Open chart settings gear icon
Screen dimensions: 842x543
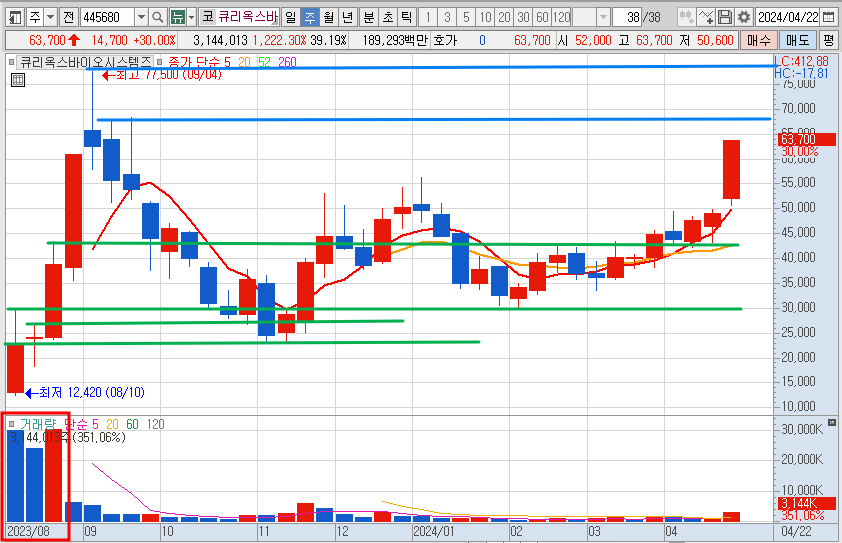tap(744, 18)
